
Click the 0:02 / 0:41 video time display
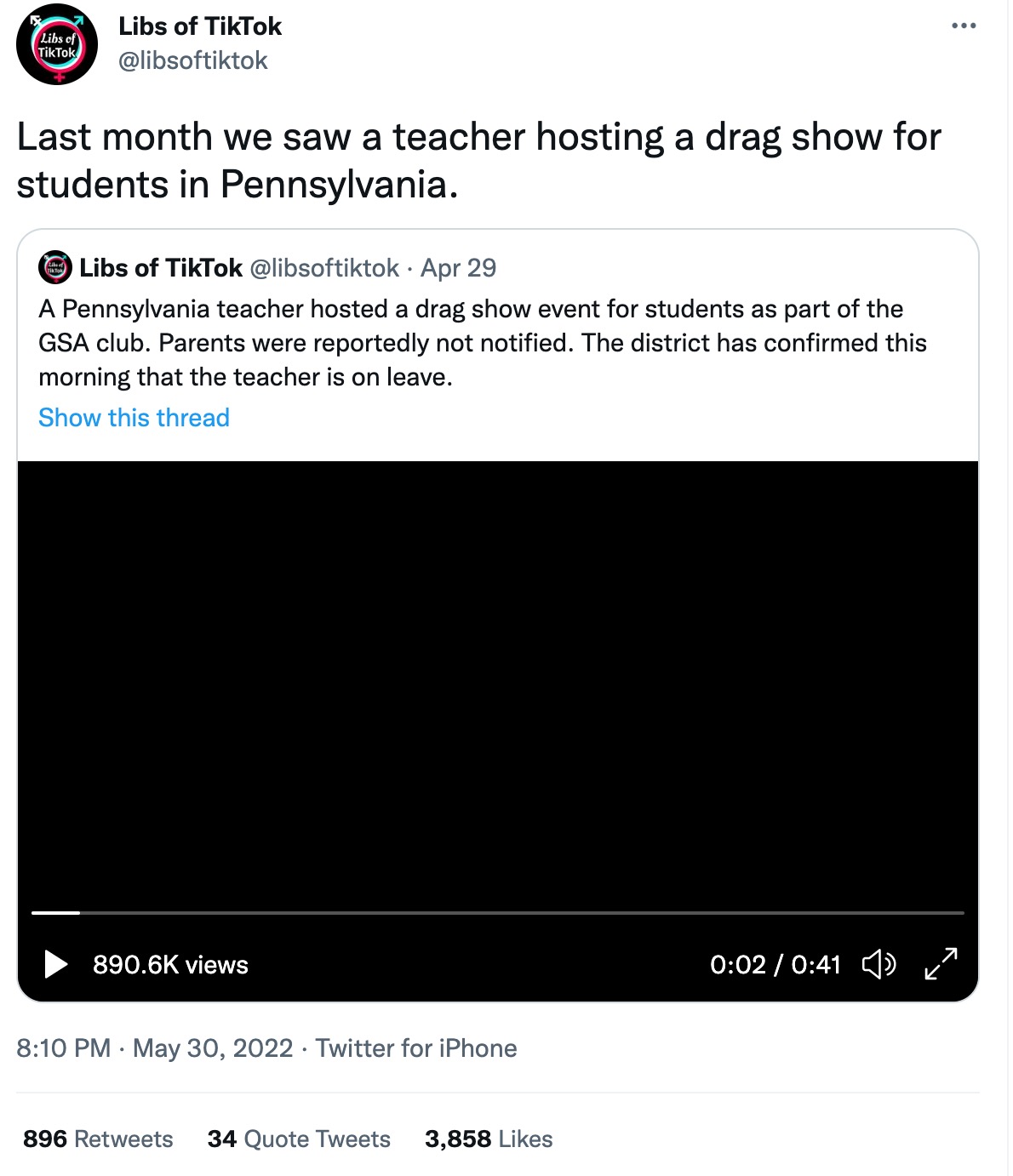[775, 964]
